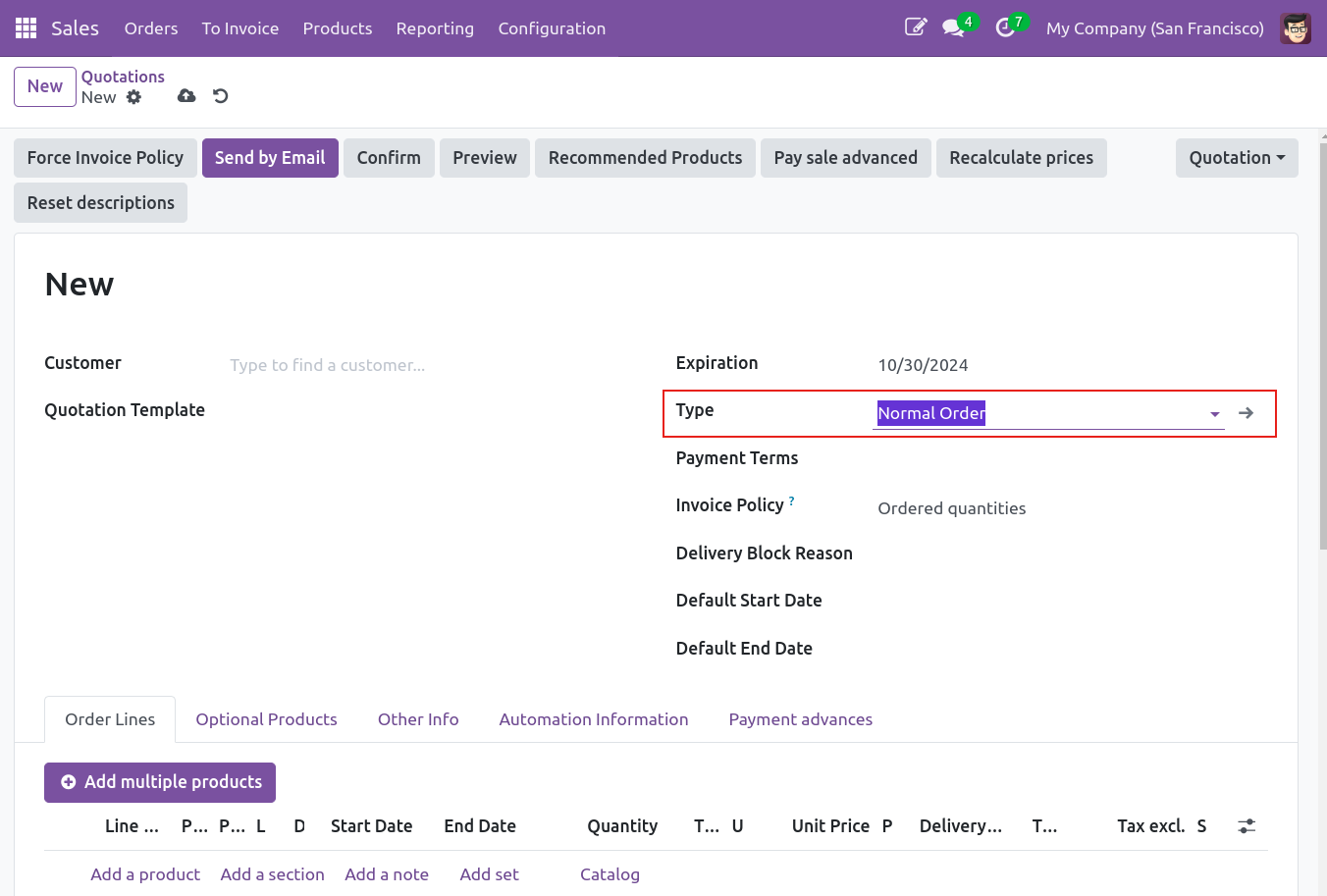Click the user avatar picture
1327x896 pixels.
click(x=1296, y=28)
